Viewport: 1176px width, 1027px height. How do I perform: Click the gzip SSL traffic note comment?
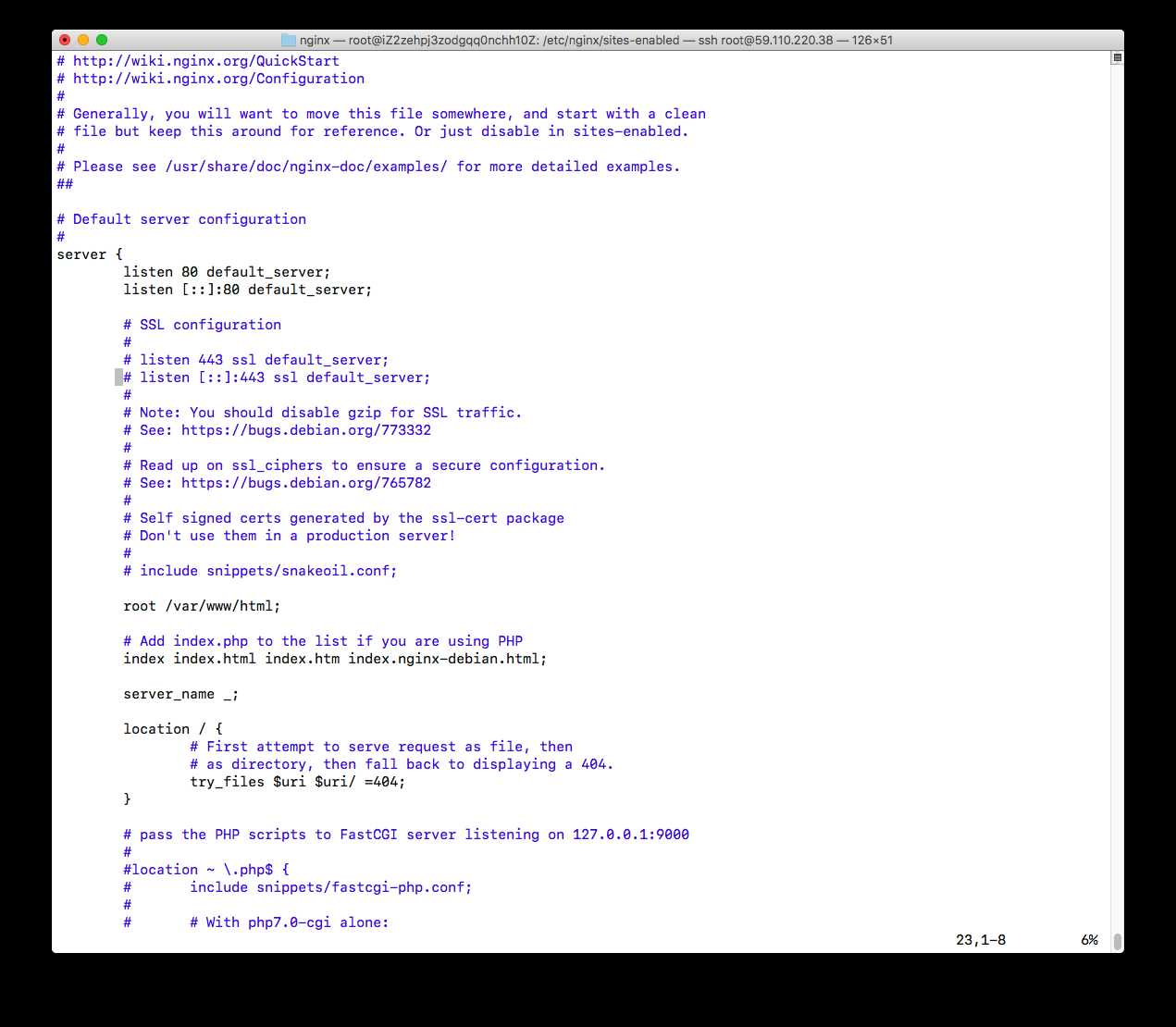pyautogui.click(x=323, y=413)
